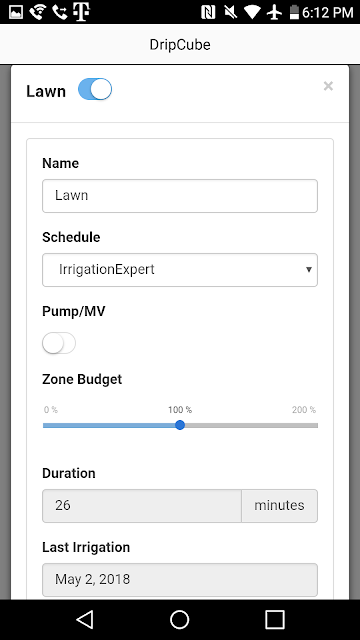The width and height of the screenshot is (360, 640).
Task: Click the Name field containing Lawn
Action: click(180, 196)
